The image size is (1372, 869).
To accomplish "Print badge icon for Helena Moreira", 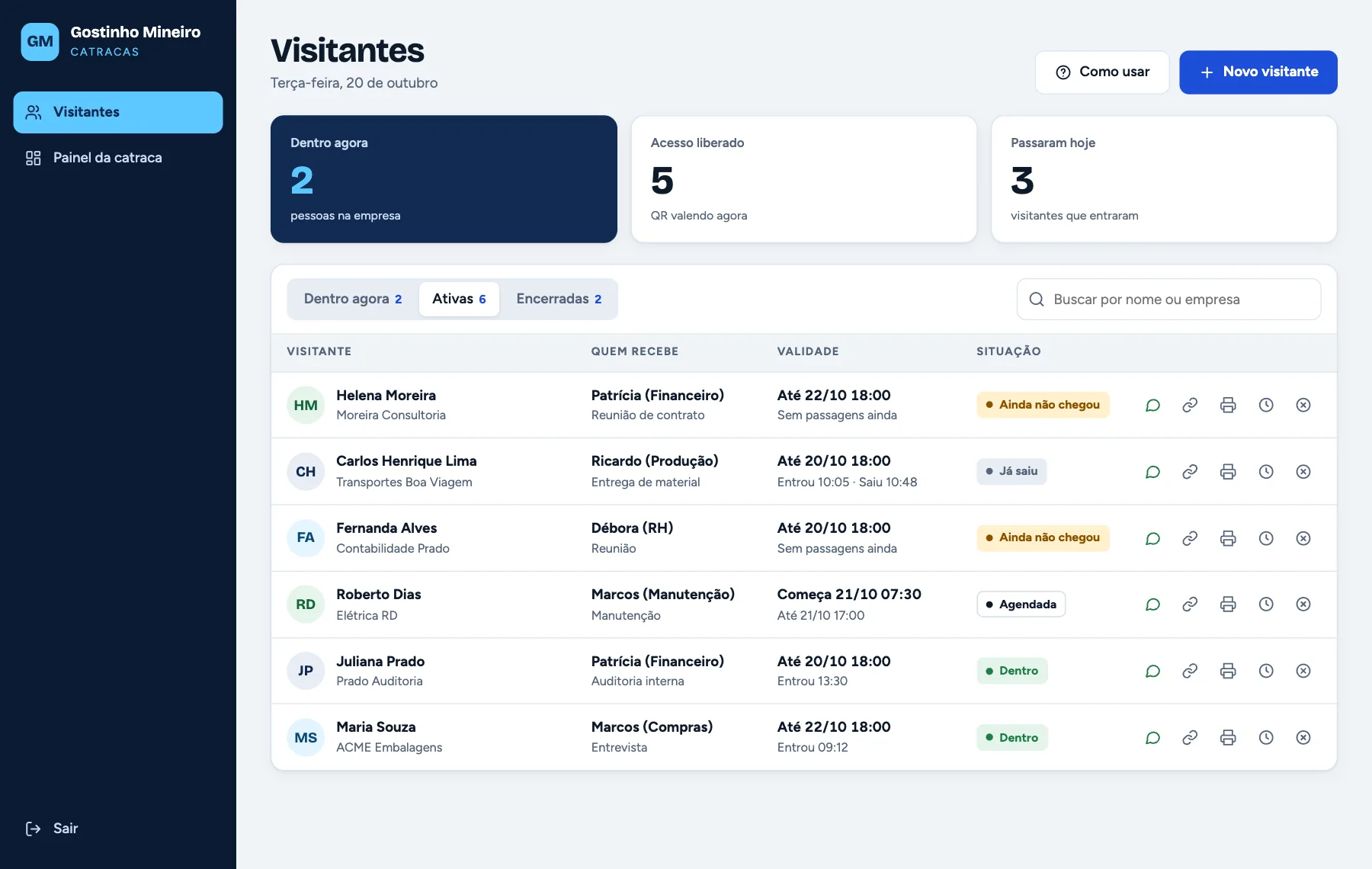I will coord(1228,405).
